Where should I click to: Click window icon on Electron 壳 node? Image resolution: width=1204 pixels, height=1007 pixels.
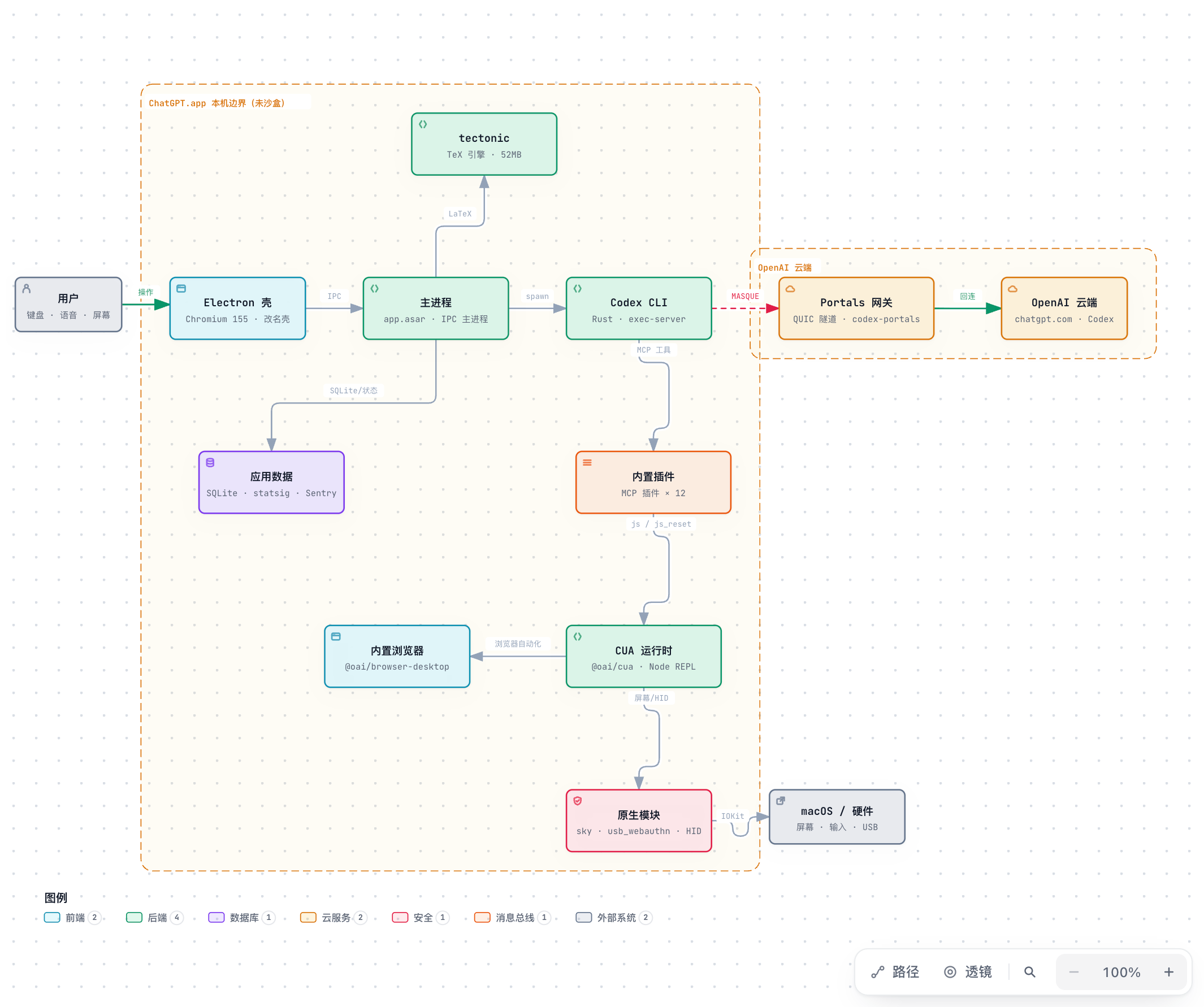tap(181, 289)
